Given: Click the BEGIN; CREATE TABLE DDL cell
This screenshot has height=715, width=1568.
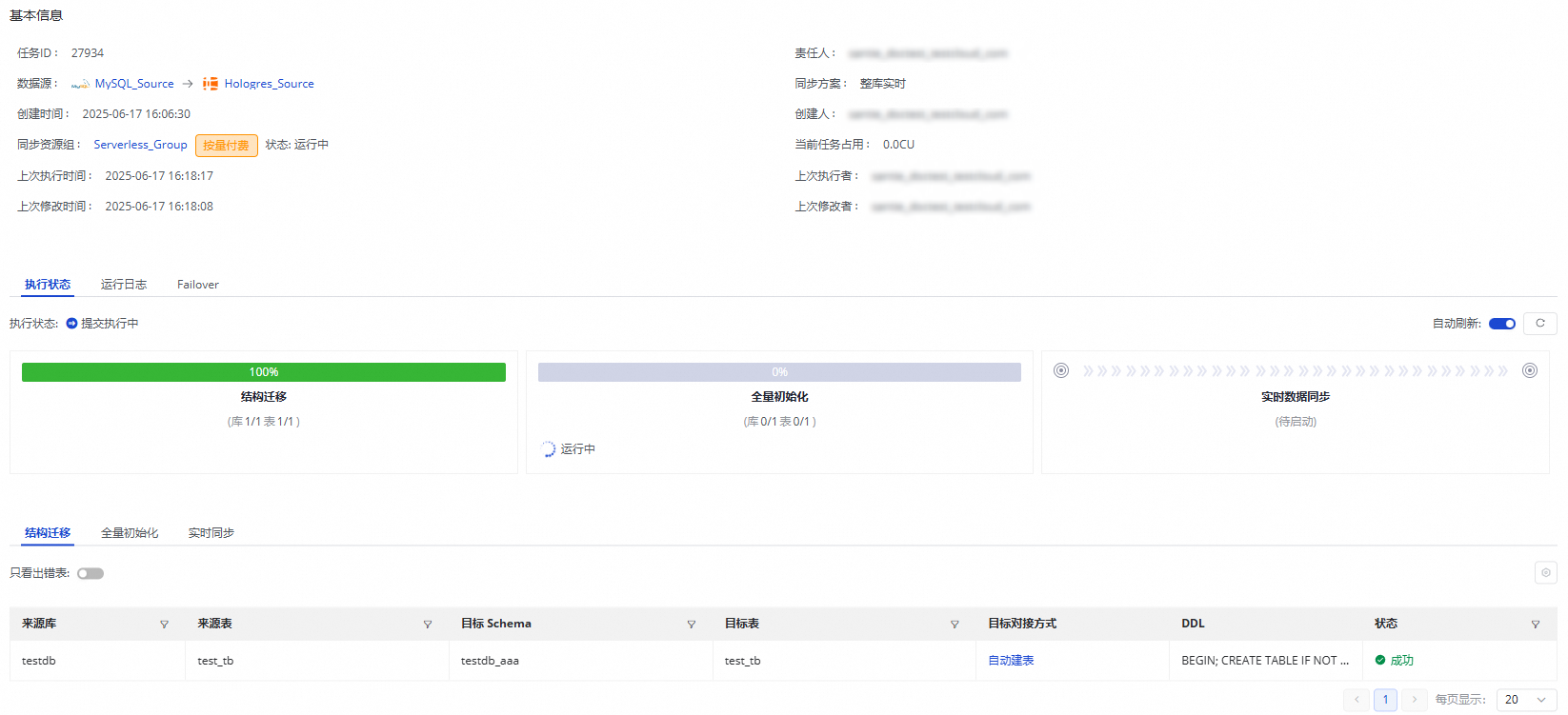Looking at the screenshot, I should [1265, 661].
